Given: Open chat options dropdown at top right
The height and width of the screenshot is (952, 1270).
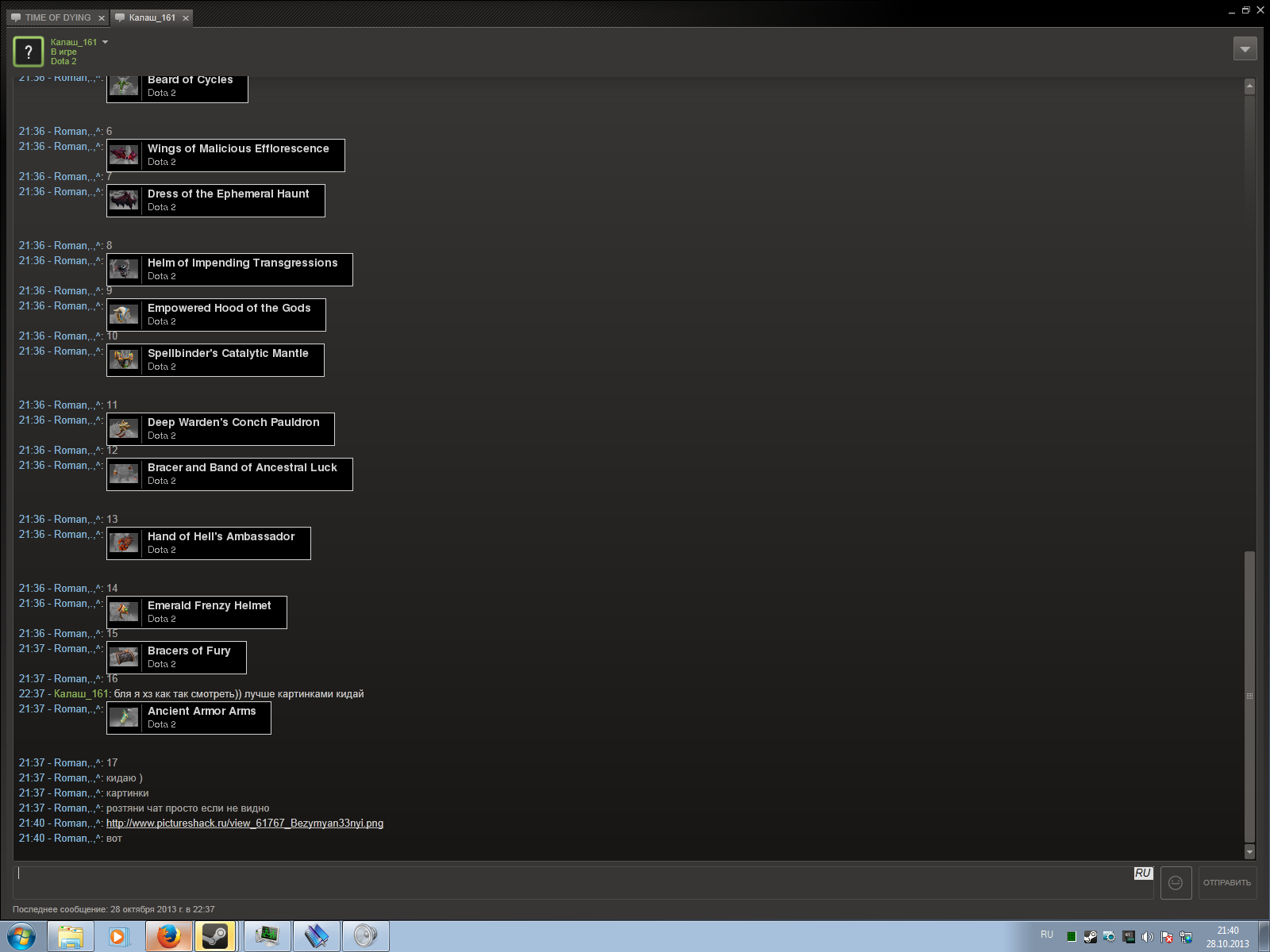Looking at the screenshot, I should click(1245, 49).
